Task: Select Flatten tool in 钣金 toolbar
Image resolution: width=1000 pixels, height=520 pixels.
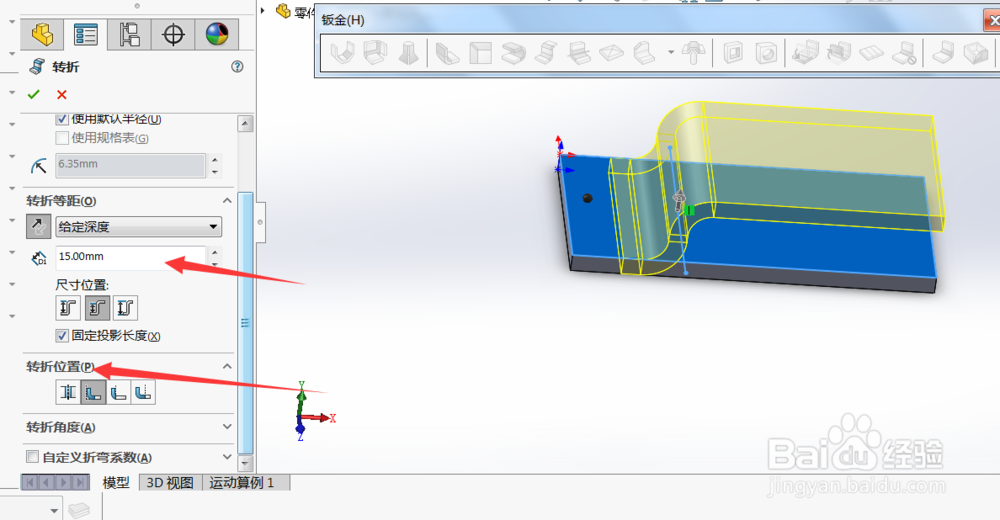Action: (871, 53)
